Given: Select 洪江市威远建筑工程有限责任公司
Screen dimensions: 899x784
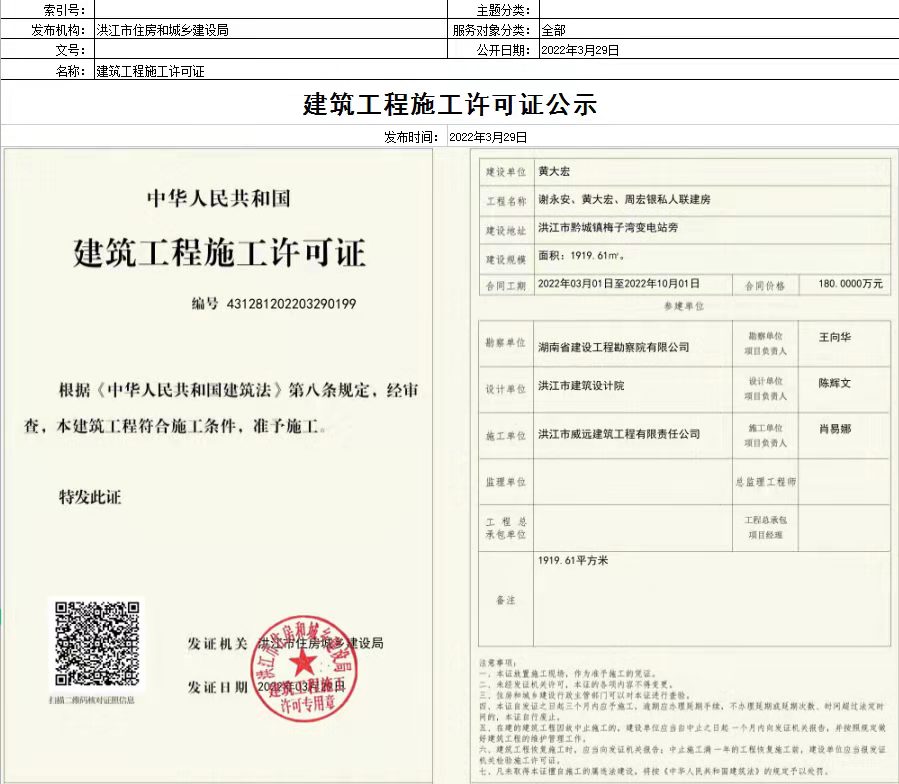Looking at the screenshot, I should coord(619,434).
